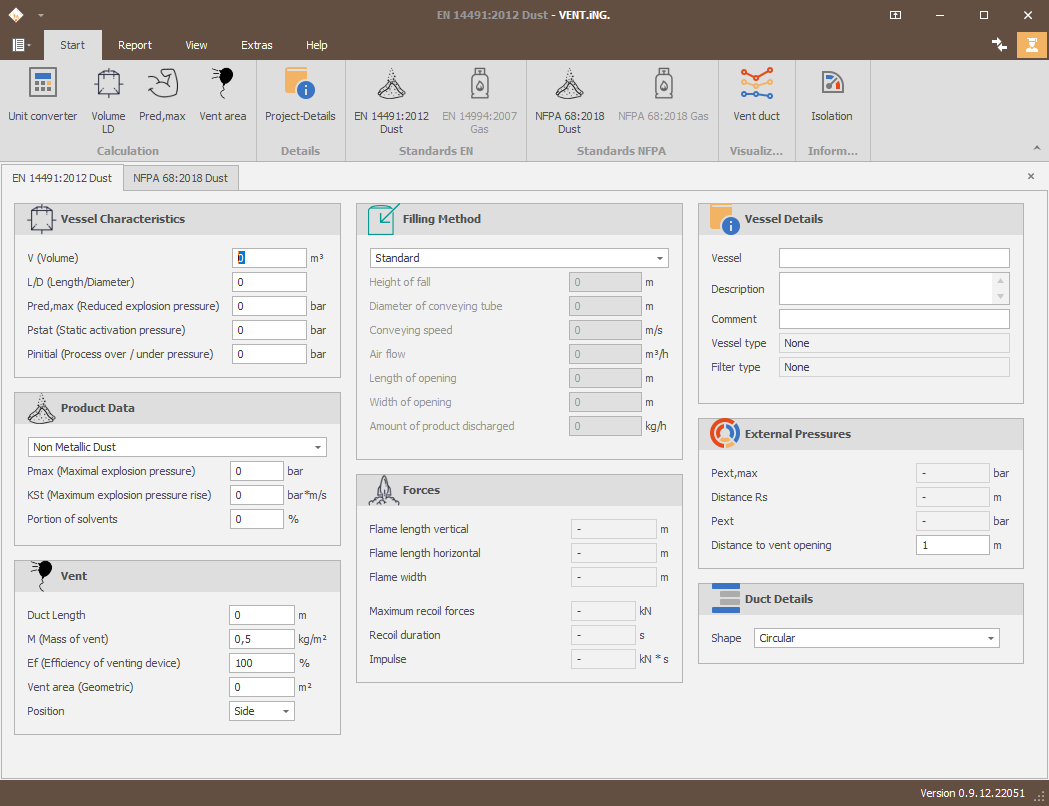
Task: Click the Vent area (Geometric) field
Action: [x=262, y=687]
